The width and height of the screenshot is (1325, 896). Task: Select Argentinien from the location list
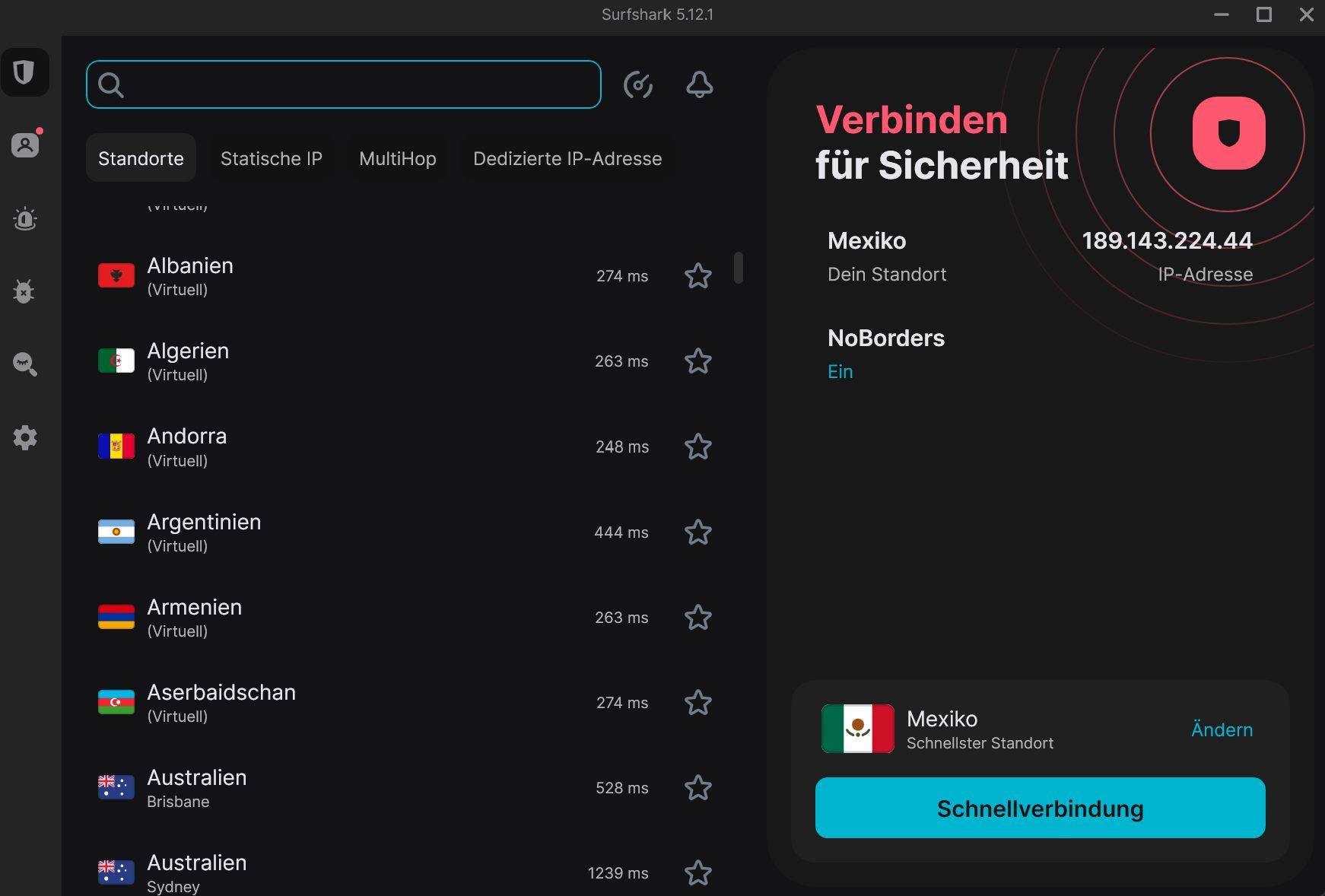tap(407, 532)
